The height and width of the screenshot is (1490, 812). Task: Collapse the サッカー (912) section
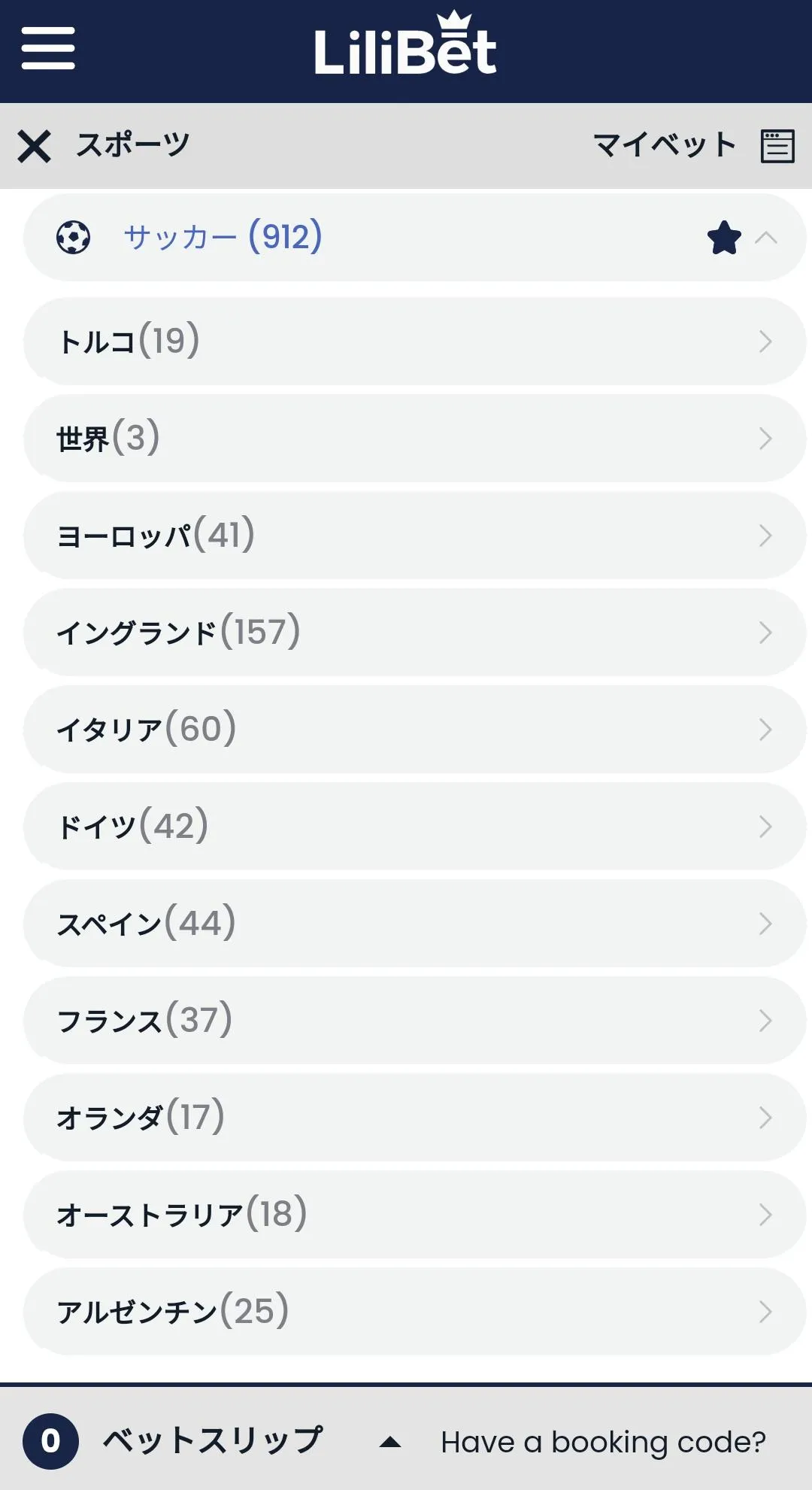click(x=766, y=238)
